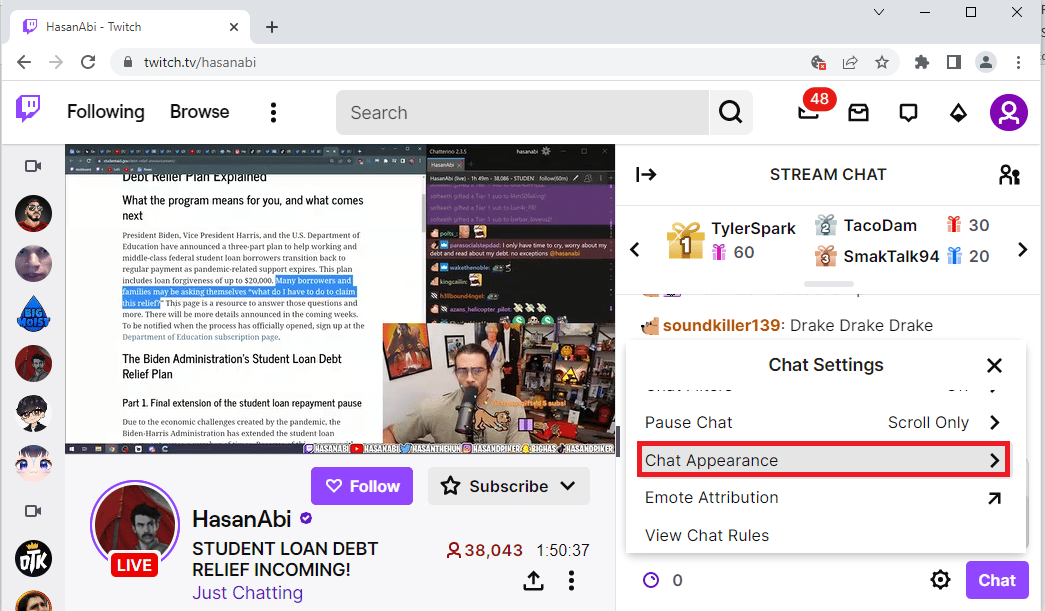This screenshot has width=1045, height=611.
Task: Open the Chrome three-dot menu
Action: pos(1018,62)
